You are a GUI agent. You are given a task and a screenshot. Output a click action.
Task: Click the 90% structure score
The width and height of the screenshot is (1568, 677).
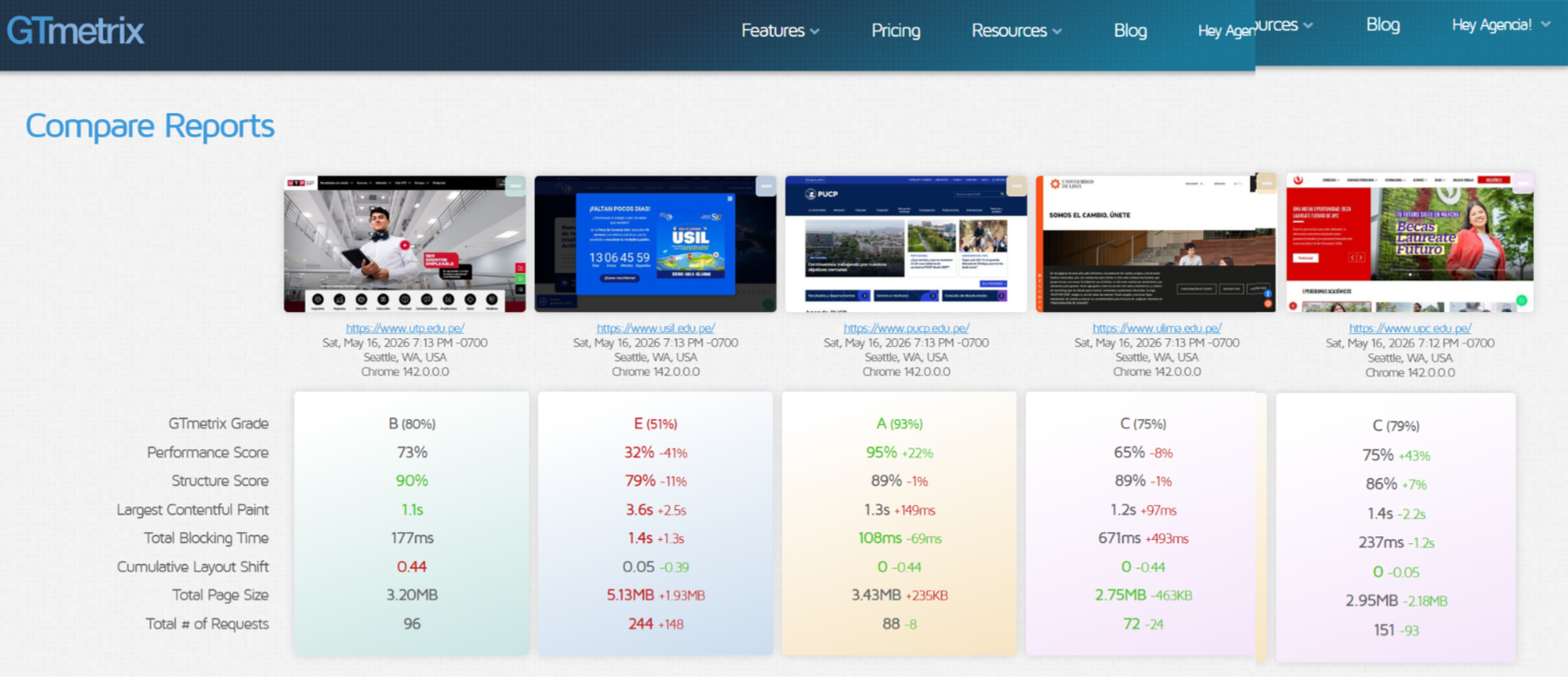[412, 481]
